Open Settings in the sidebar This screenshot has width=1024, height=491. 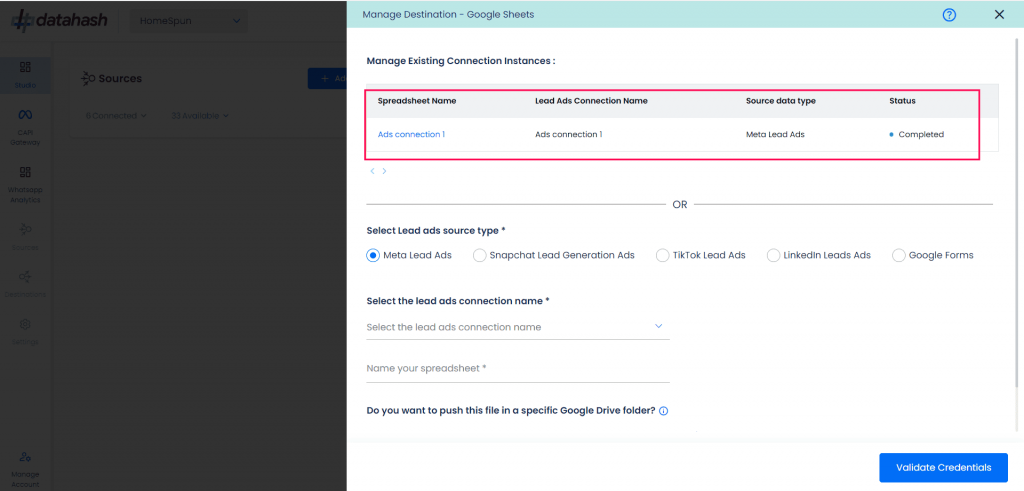tap(25, 332)
